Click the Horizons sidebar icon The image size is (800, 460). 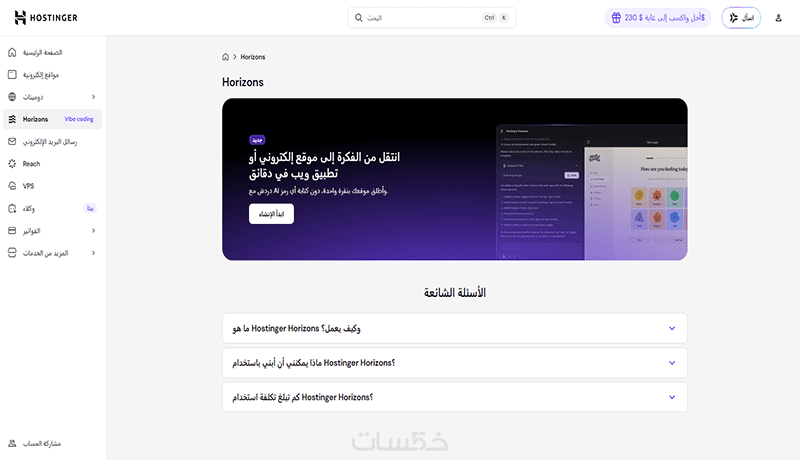tap(12, 119)
